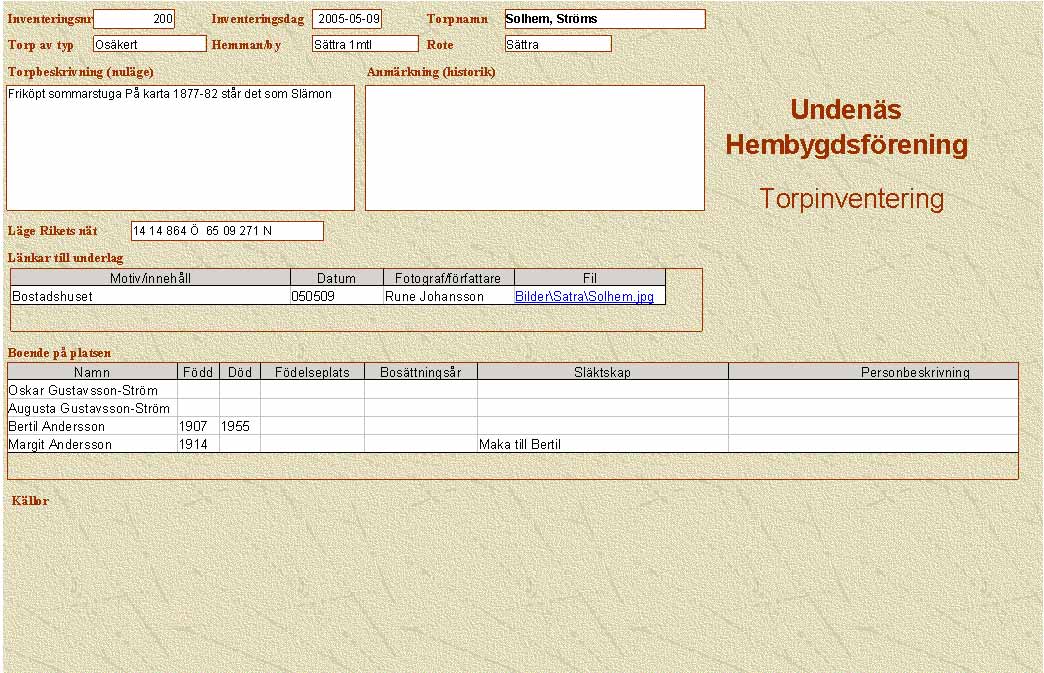1044x673 pixels.
Task: Click the Hemman/by field Sättra 1mtl
Action: tap(364, 44)
